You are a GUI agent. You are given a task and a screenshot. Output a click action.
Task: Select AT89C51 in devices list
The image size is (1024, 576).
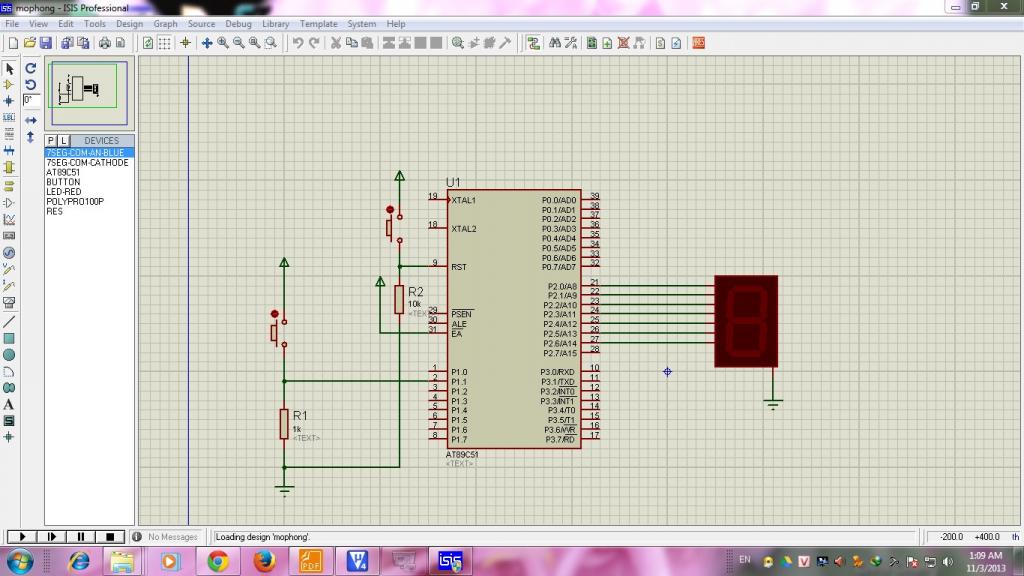[x=63, y=172]
